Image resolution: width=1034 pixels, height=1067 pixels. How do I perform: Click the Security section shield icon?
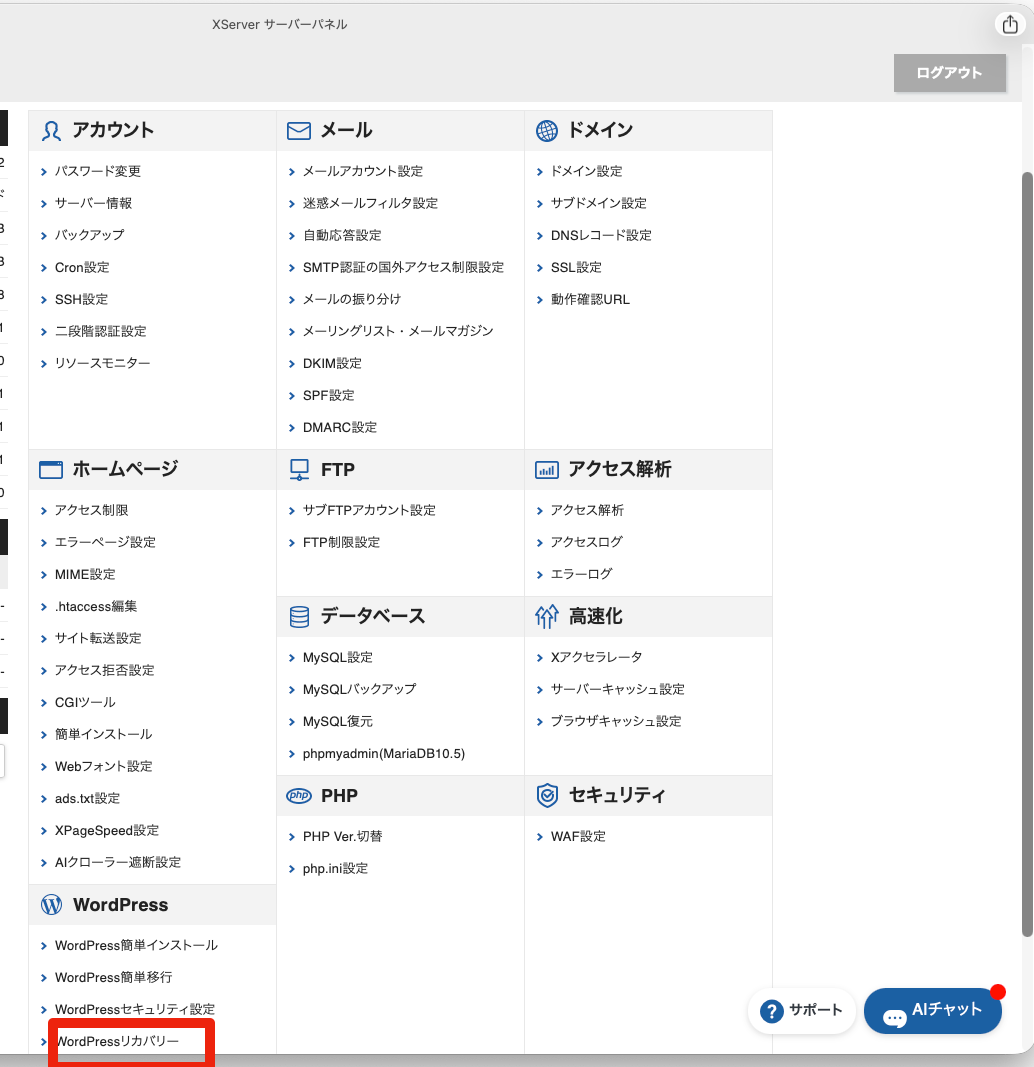(547, 796)
